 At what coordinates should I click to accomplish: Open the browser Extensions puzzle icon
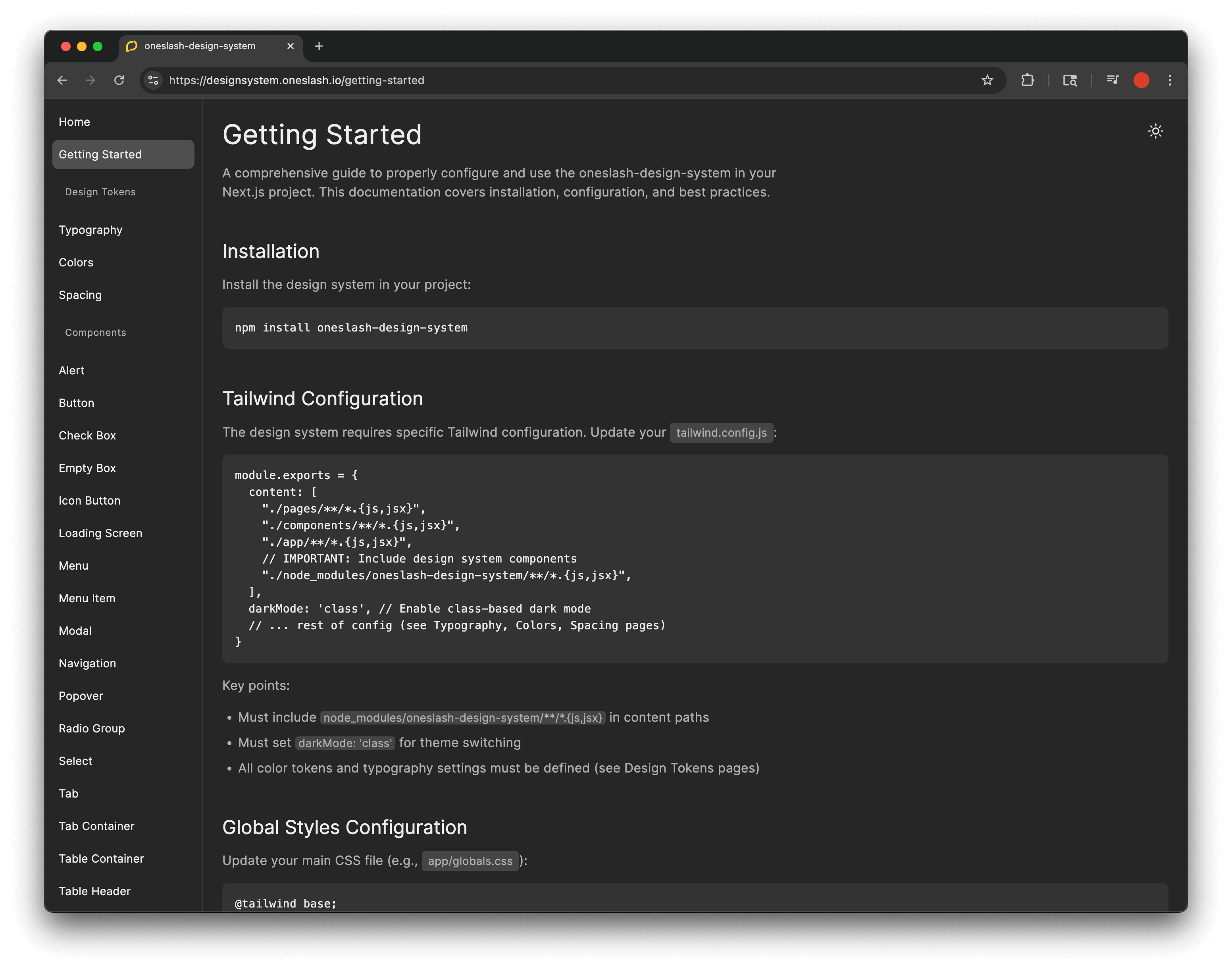1028,80
